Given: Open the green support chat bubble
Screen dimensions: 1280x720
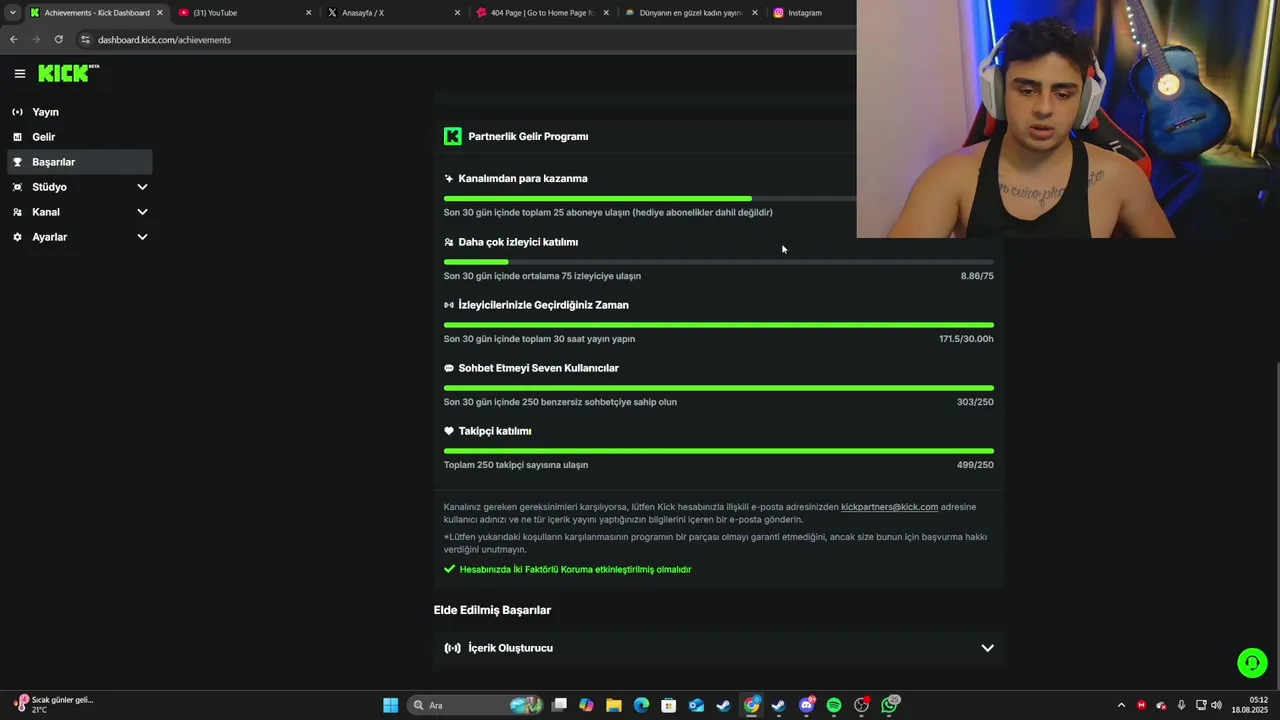Looking at the screenshot, I should tap(1252, 663).
